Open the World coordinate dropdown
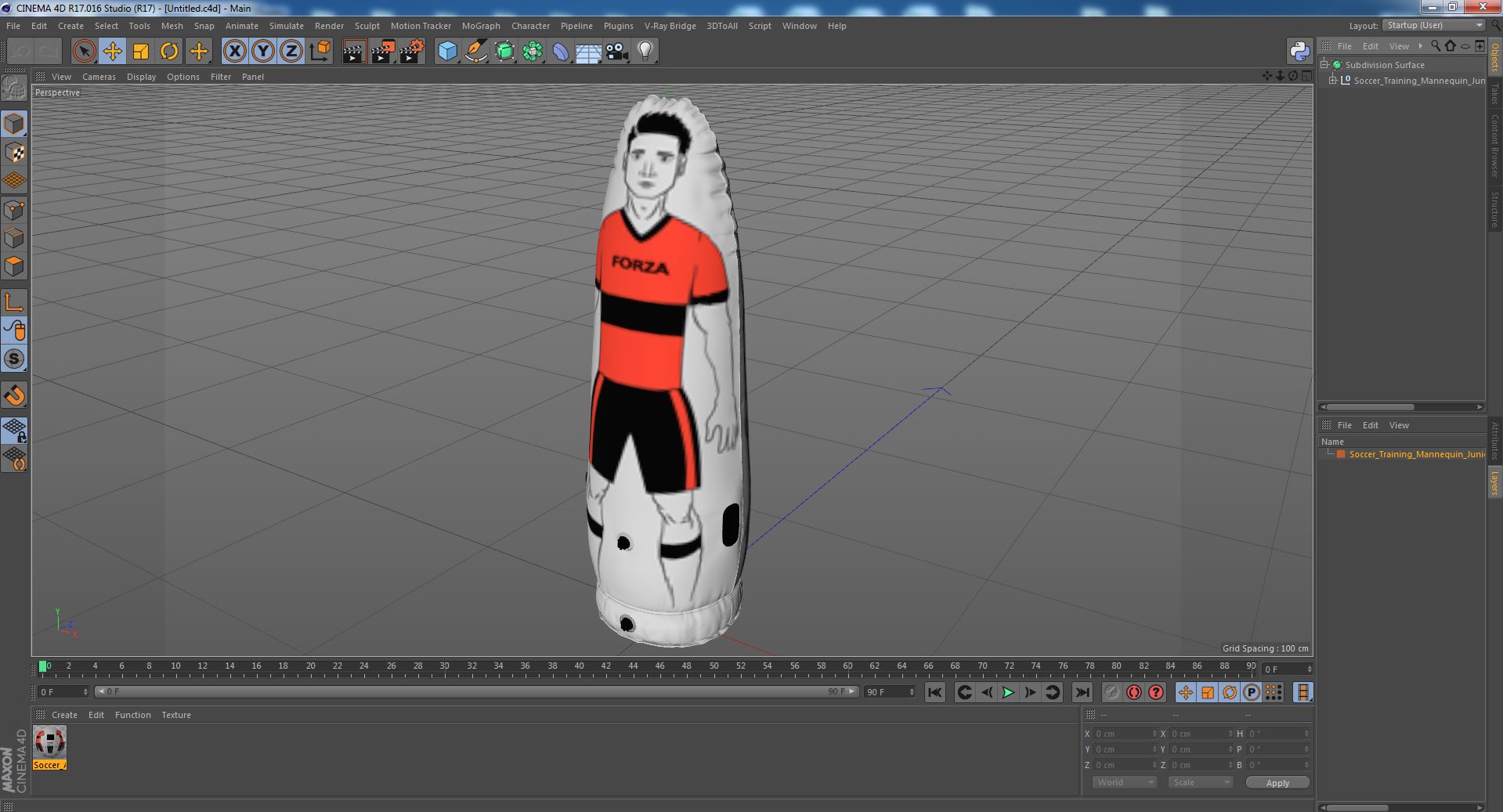The width and height of the screenshot is (1503, 812). 1125,782
